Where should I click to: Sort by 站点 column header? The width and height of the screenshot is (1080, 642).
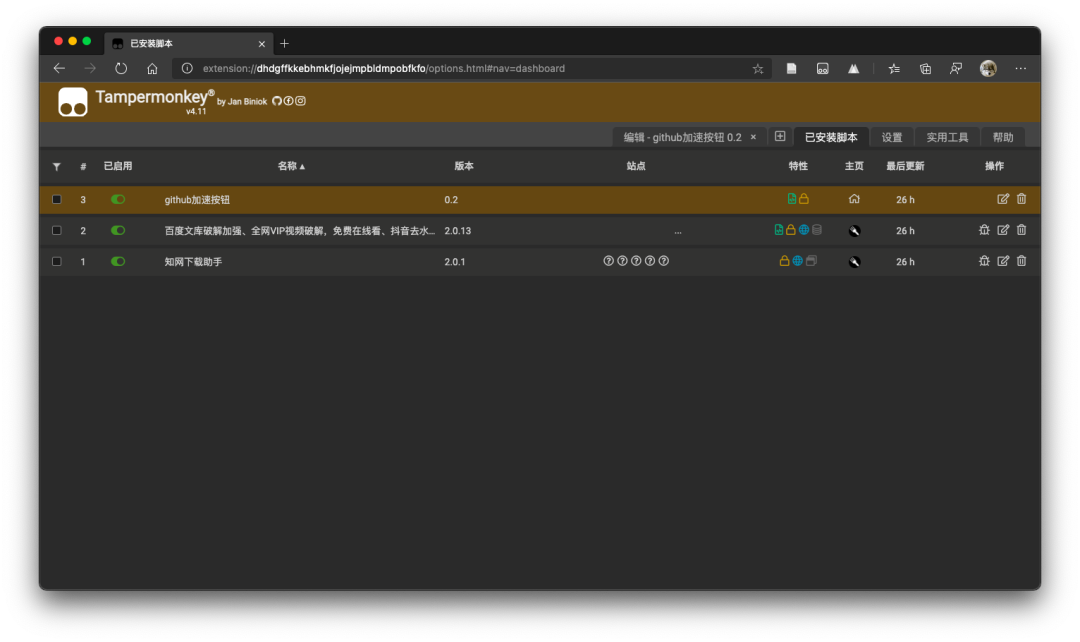pyautogui.click(x=636, y=166)
